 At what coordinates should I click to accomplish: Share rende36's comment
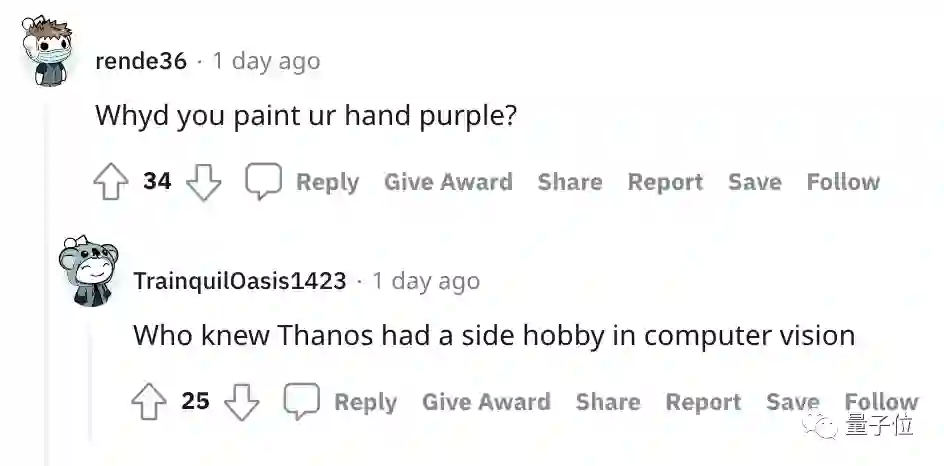click(x=570, y=182)
